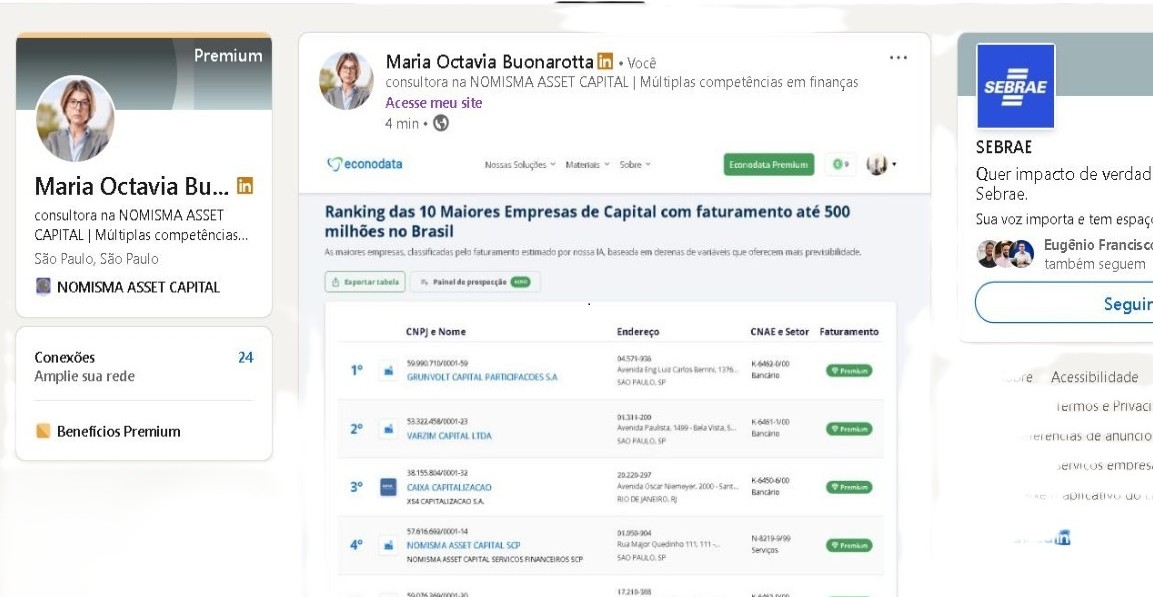
Task: Click the NOMISMA ASSET CAPITAL icon in profile card
Action: 42,288
